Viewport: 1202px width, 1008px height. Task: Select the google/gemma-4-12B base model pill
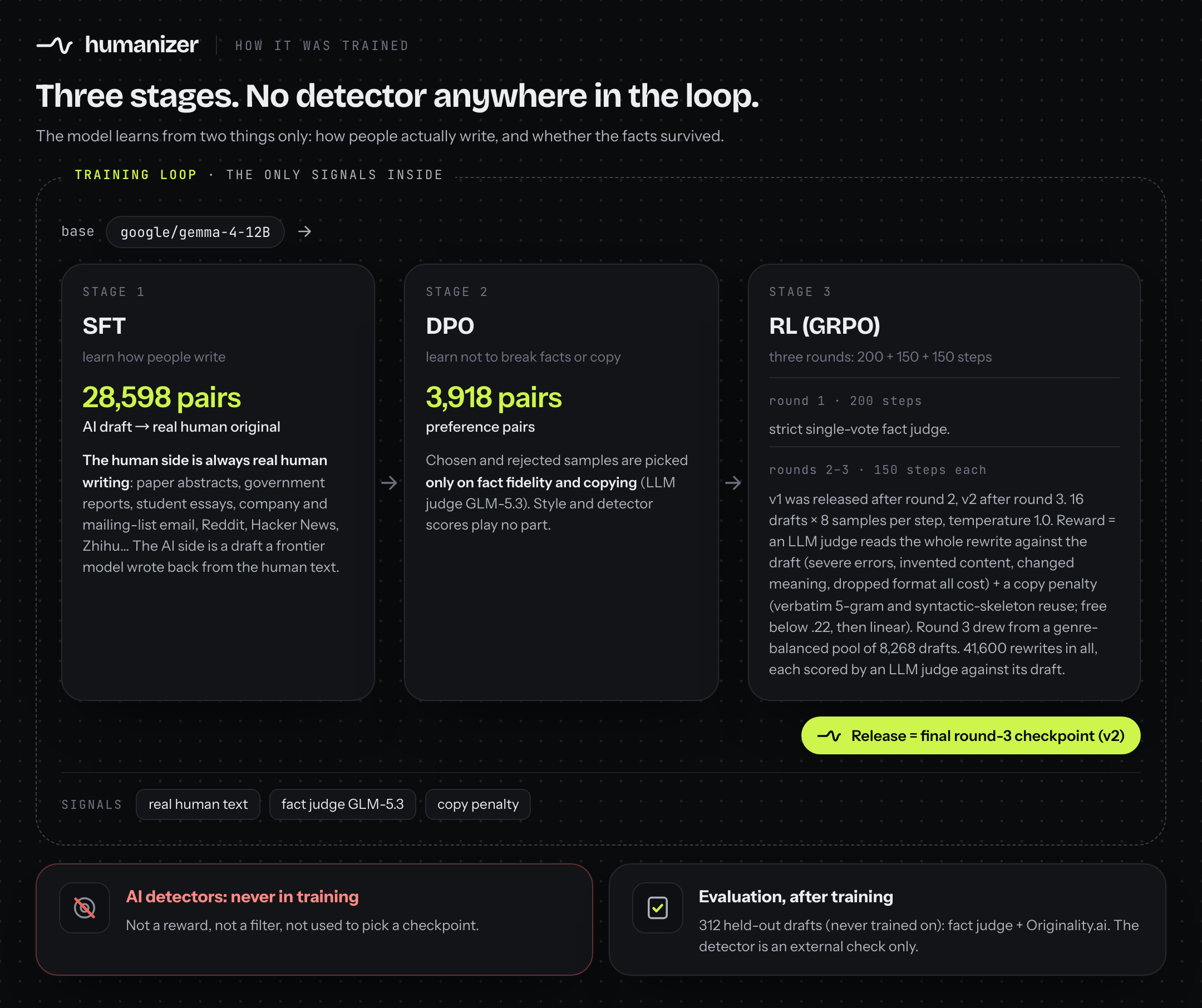tap(195, 231)
